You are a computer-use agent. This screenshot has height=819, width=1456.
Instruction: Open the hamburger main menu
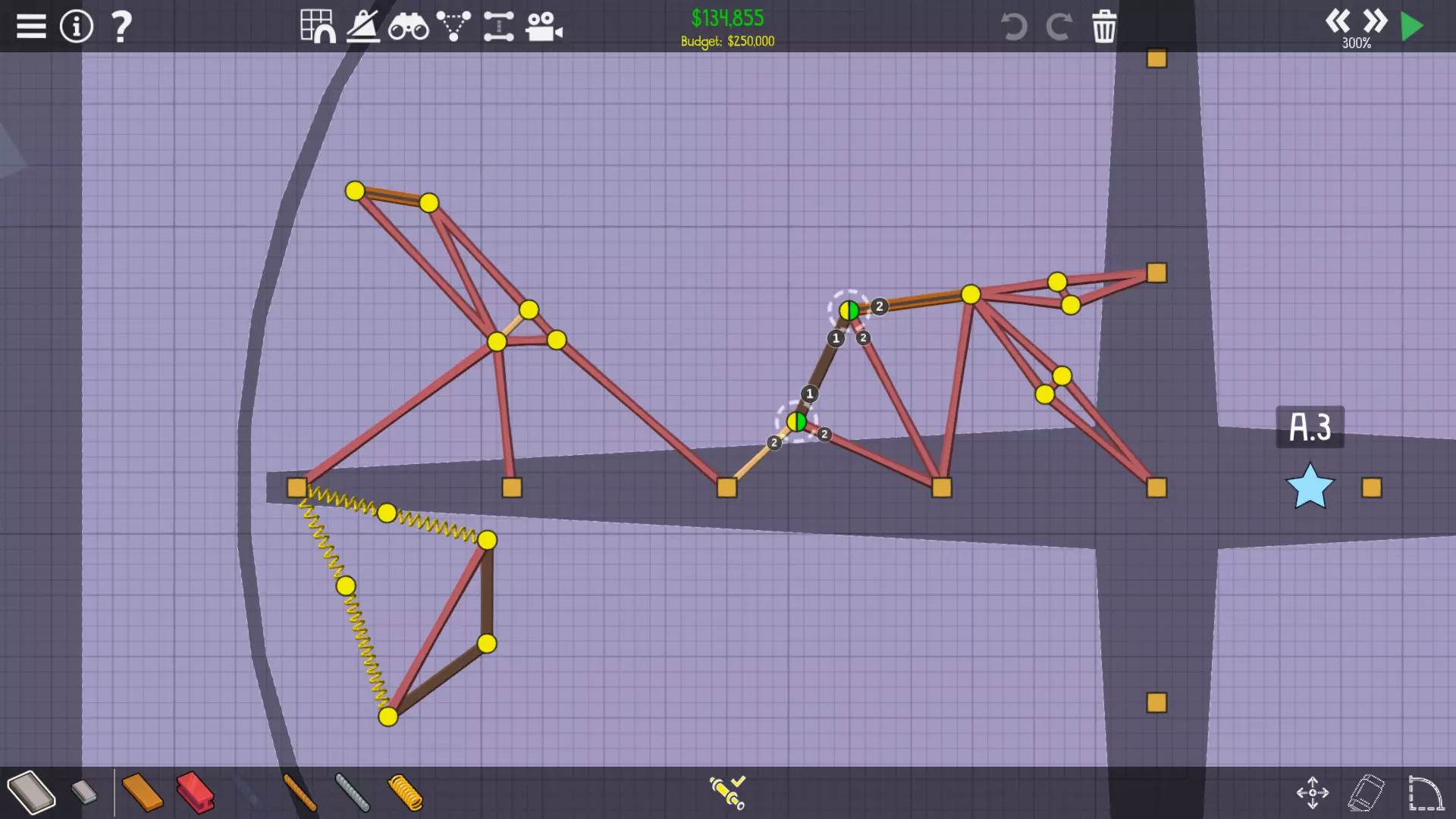click(31, 27)
